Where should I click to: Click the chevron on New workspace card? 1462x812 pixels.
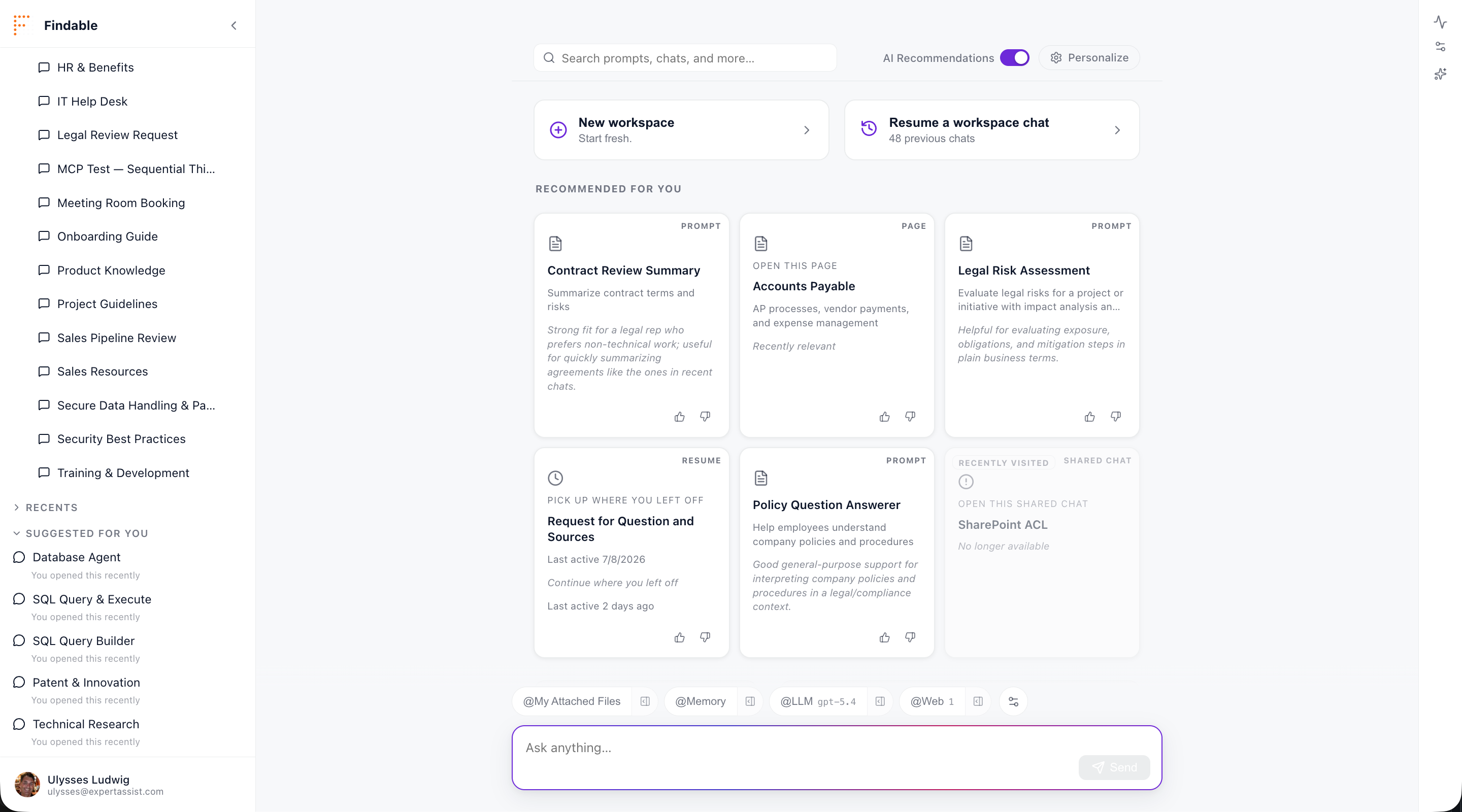807,130
